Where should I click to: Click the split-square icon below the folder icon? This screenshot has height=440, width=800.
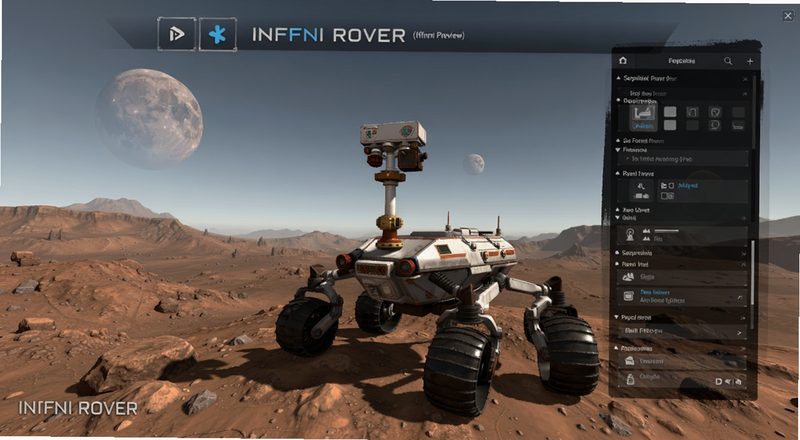click(x=664, y=195)
